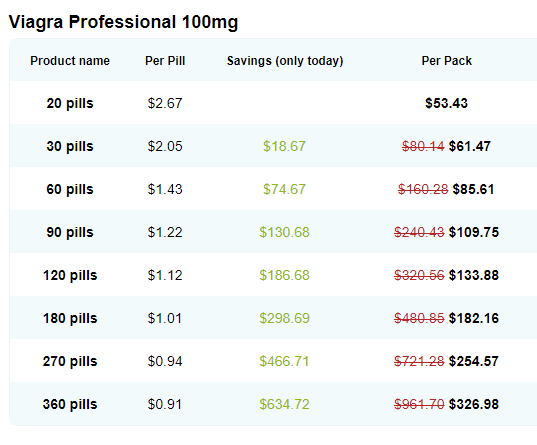This screenshot has height=445, width=537.
Task: Click the $0.91 per pill price
Action: tap(165, 404)
